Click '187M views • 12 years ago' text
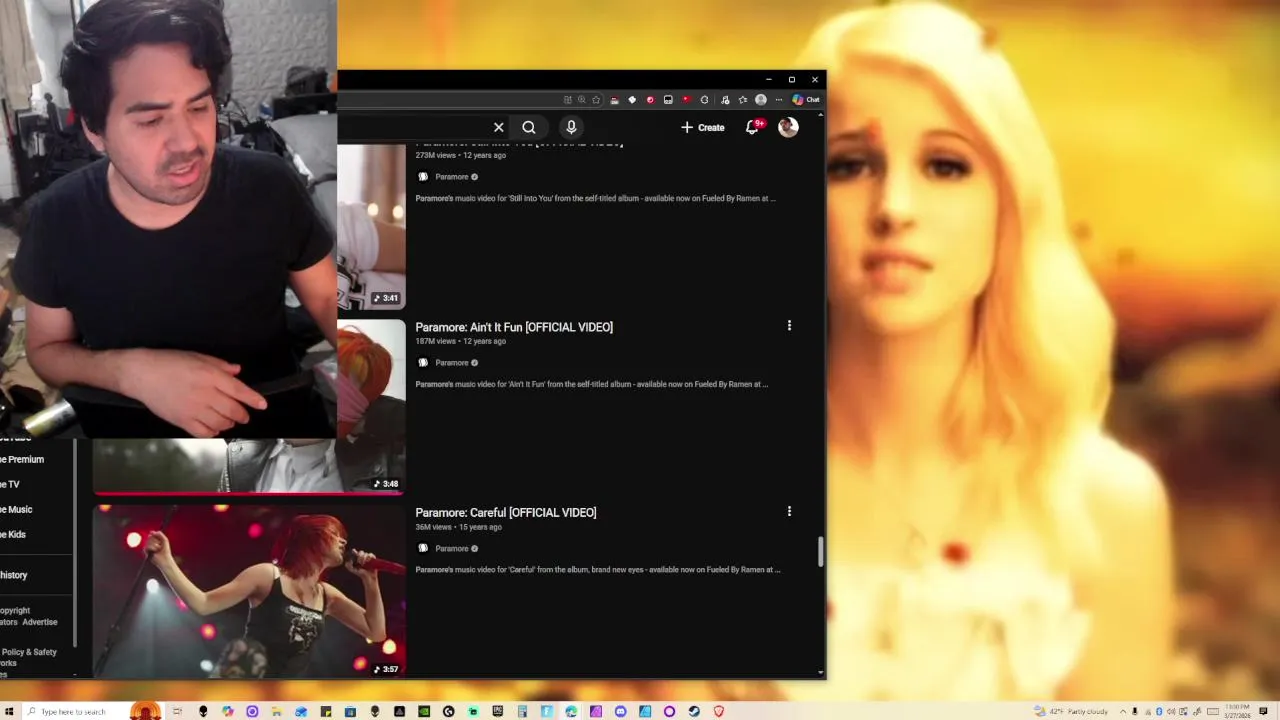Screen dimensions: 1280x720 460,341
